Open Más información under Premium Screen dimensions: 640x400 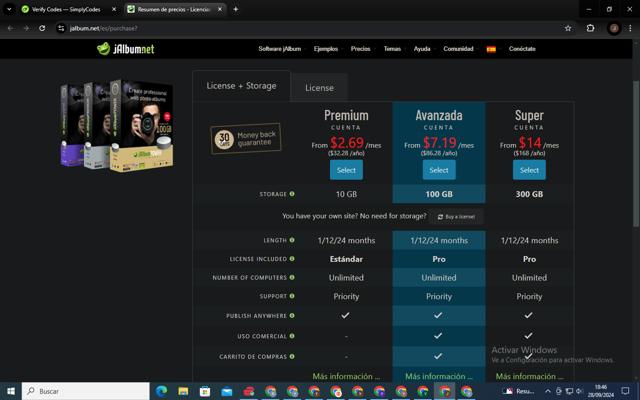346,376
